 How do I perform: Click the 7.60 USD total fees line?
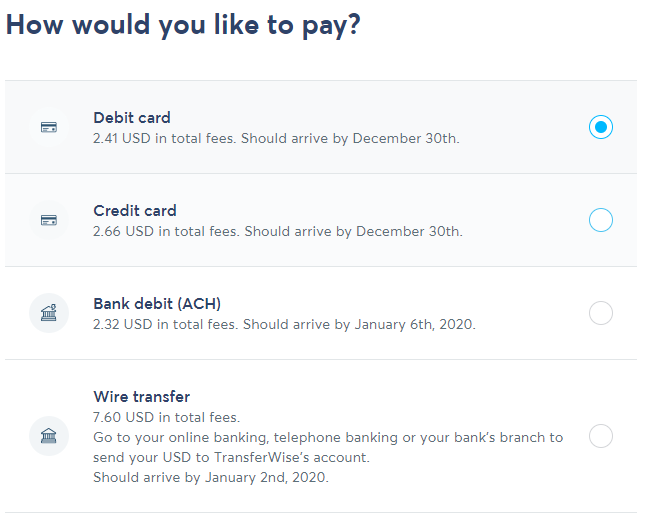[x=166, y=417]
